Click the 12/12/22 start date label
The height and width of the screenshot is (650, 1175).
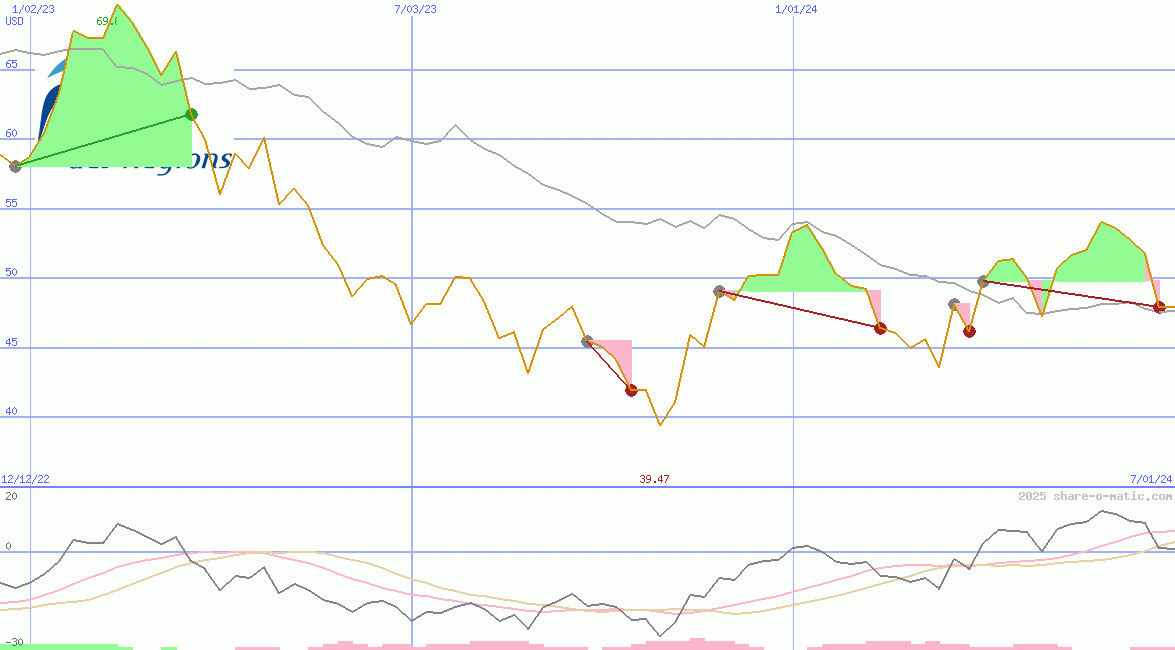point(25,479)
